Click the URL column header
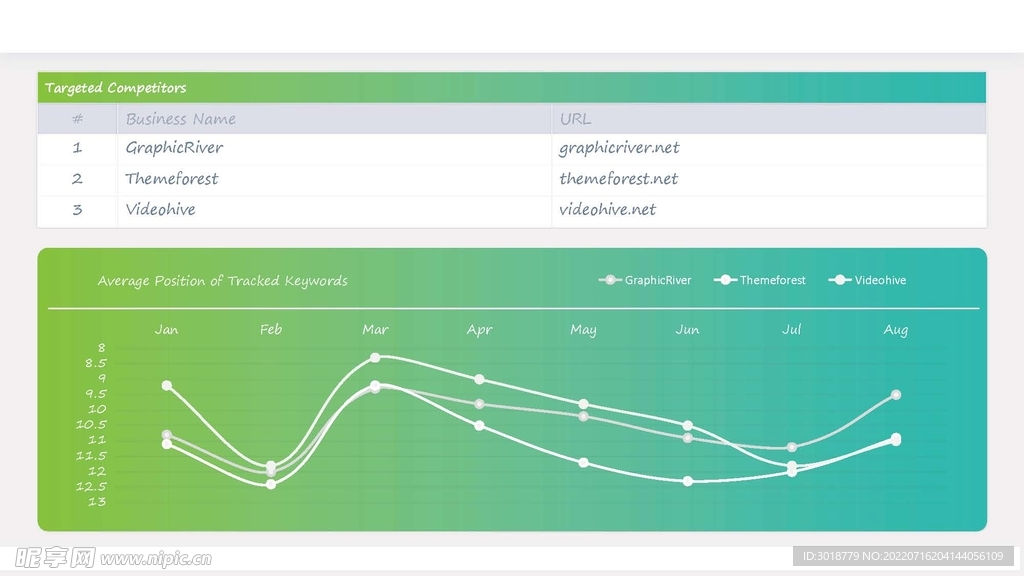Viewport: 1024px width, 576px height. click(575, 119)
